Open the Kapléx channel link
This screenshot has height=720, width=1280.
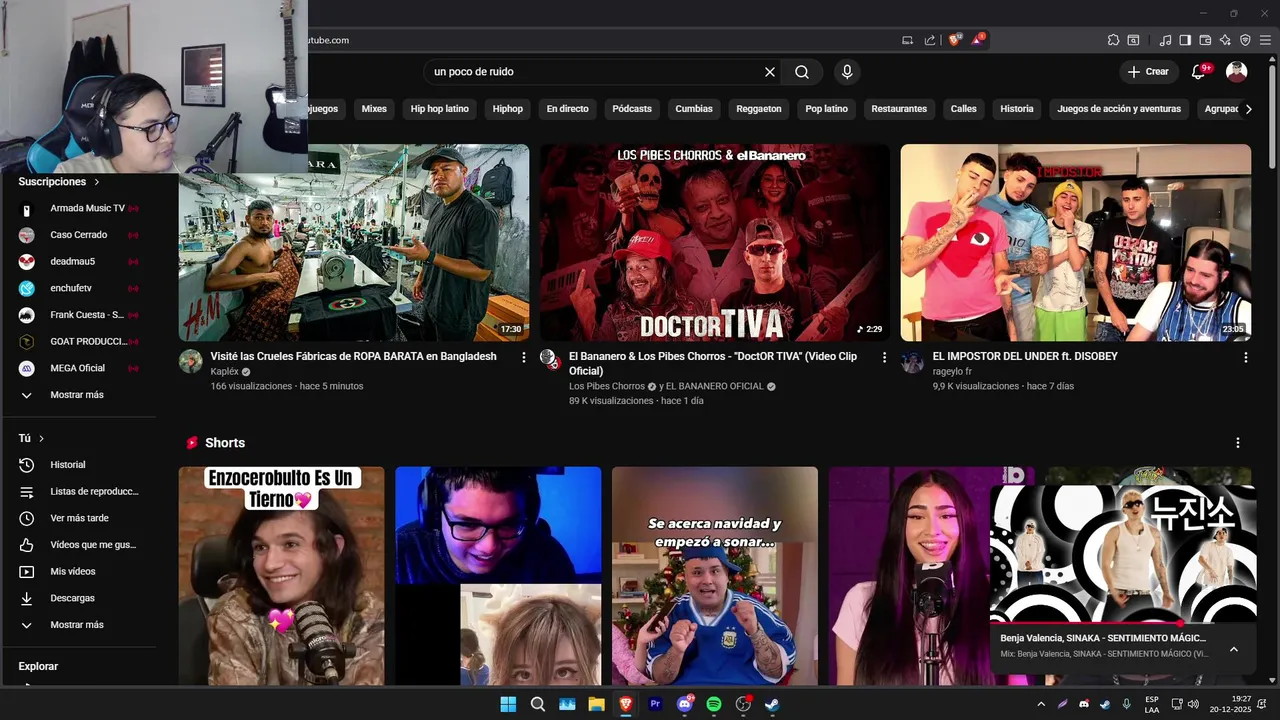(x=225, y=372)
